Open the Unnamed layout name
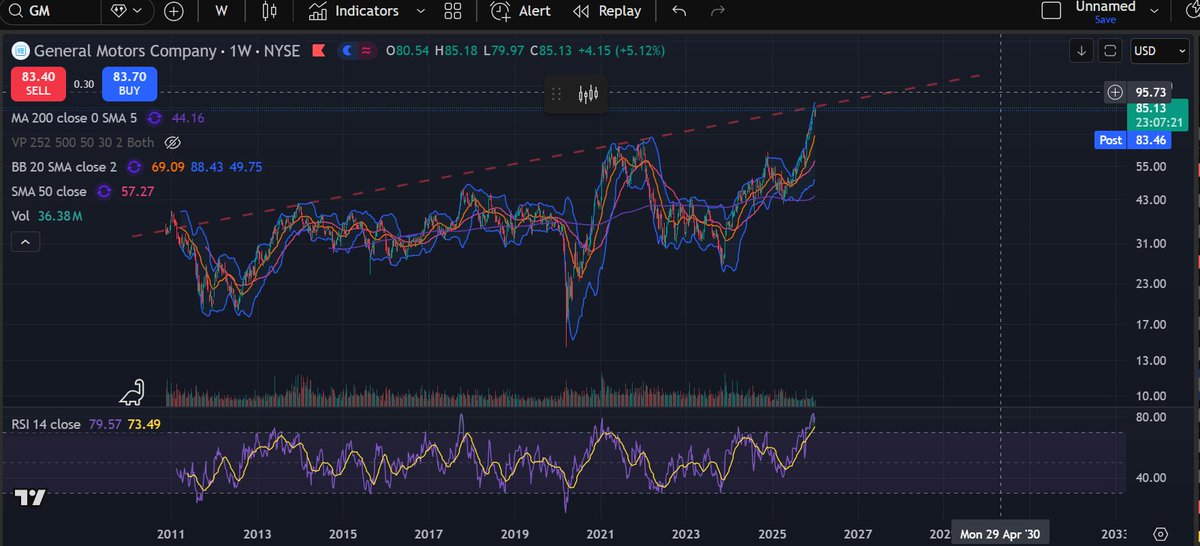Screen dimensions: 1200x546 pos(1105,6)
